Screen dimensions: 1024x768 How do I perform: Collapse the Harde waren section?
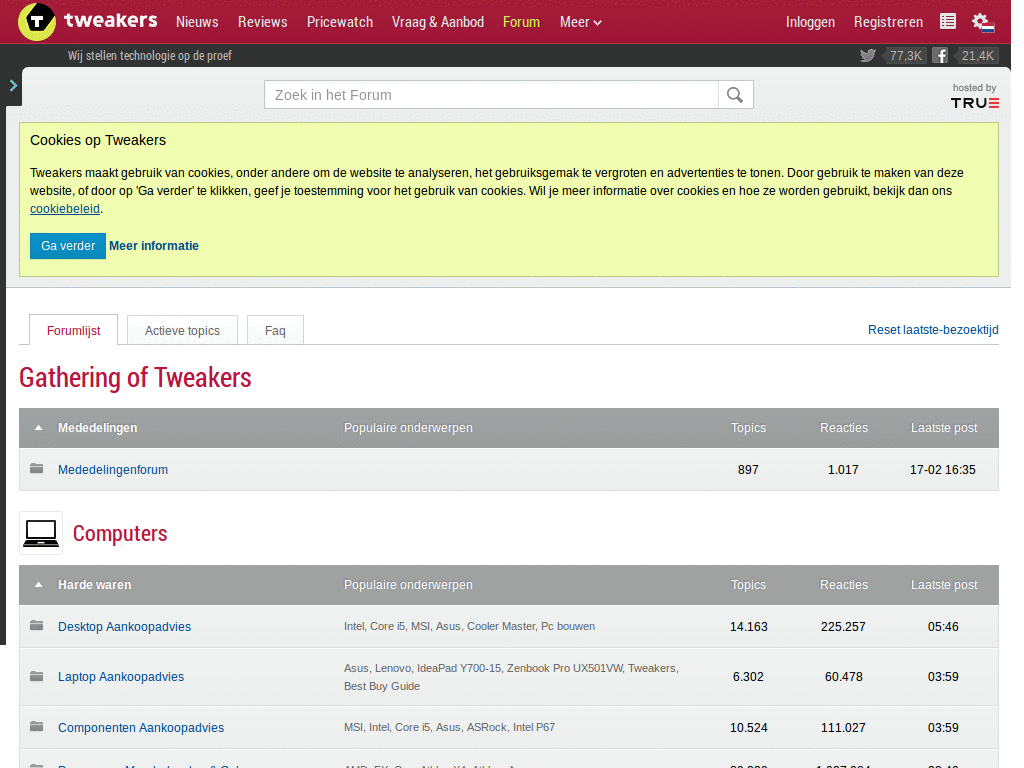click(39, 585)
